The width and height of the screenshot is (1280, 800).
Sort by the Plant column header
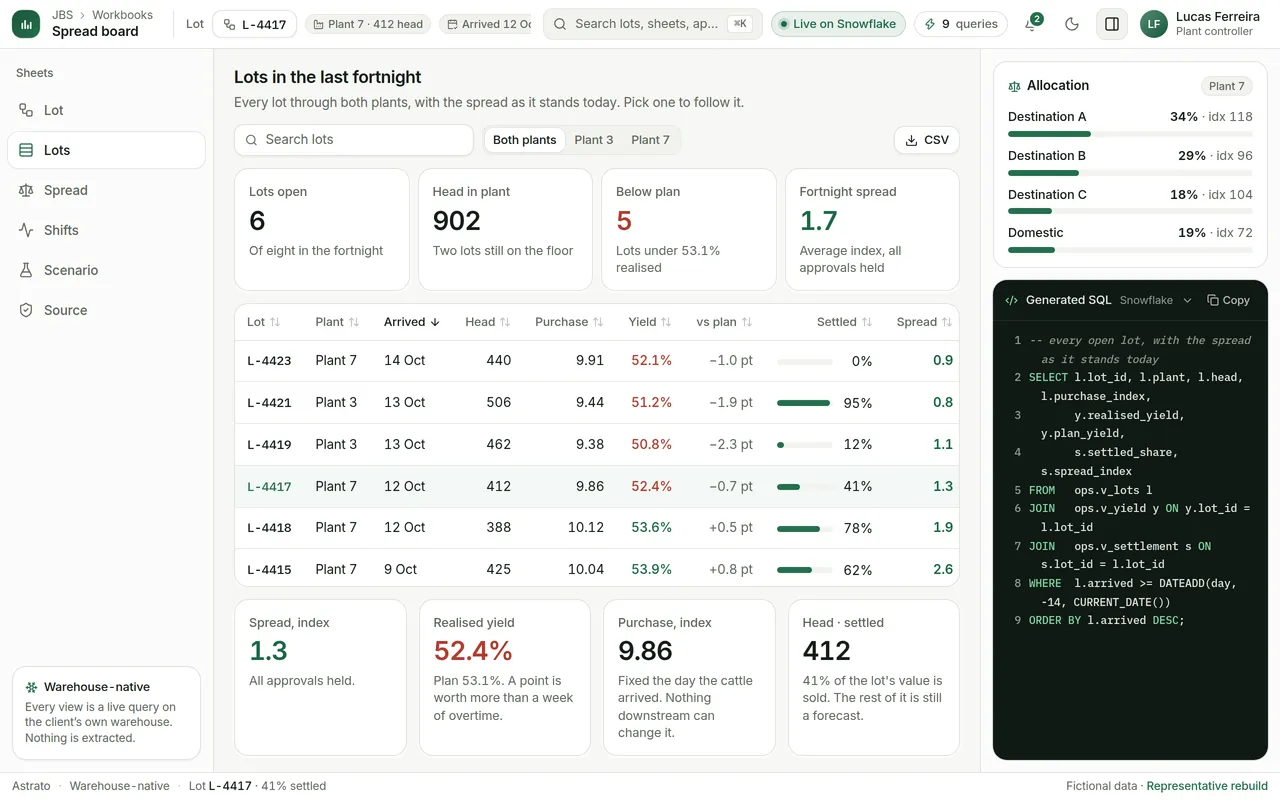pyautogui.click(x=337, y=322)
